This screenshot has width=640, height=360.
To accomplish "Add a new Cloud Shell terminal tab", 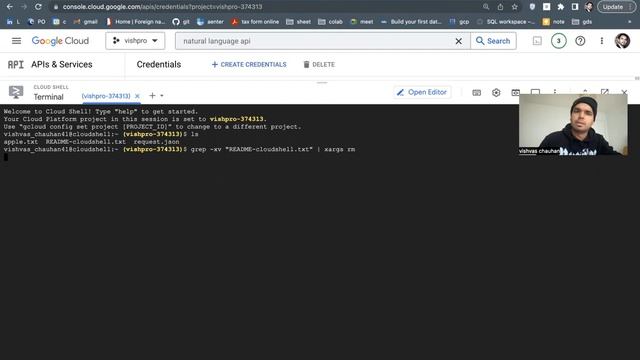I will (152, 96).
